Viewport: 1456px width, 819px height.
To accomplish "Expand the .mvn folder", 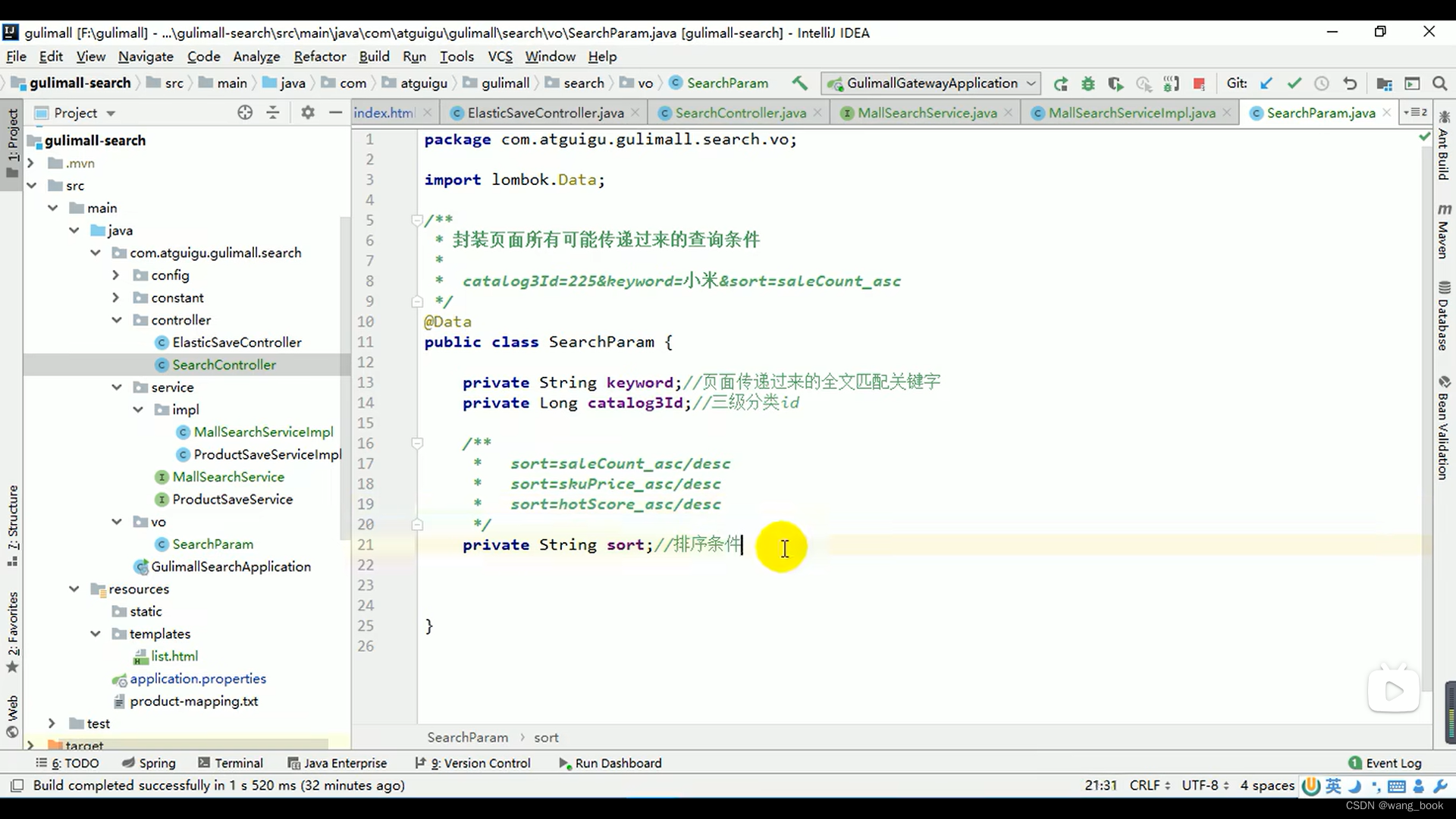I will [31, 163].
